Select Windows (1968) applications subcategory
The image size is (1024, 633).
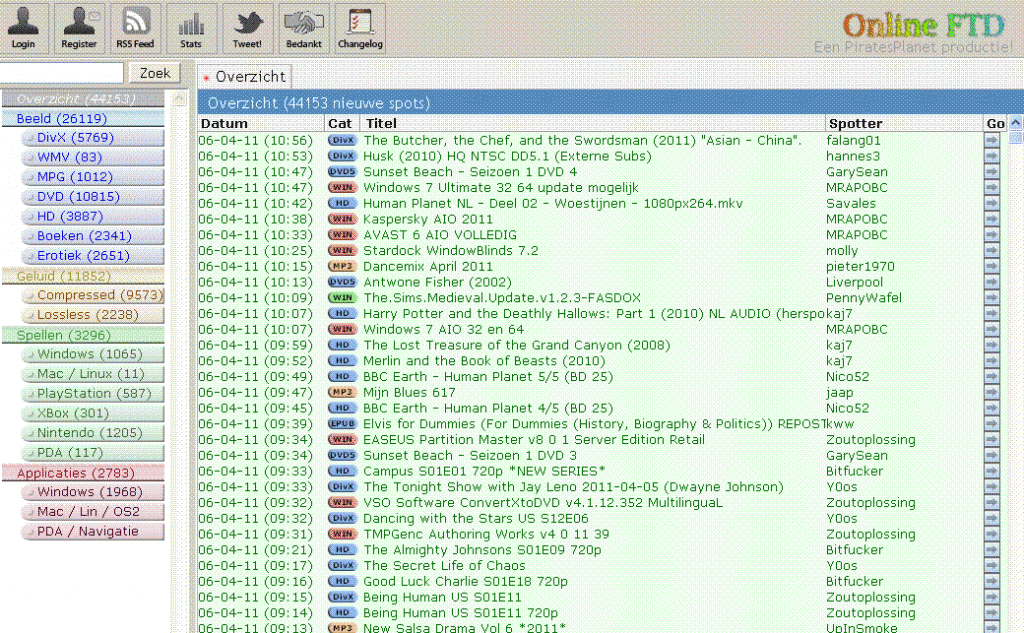(92, 492)
